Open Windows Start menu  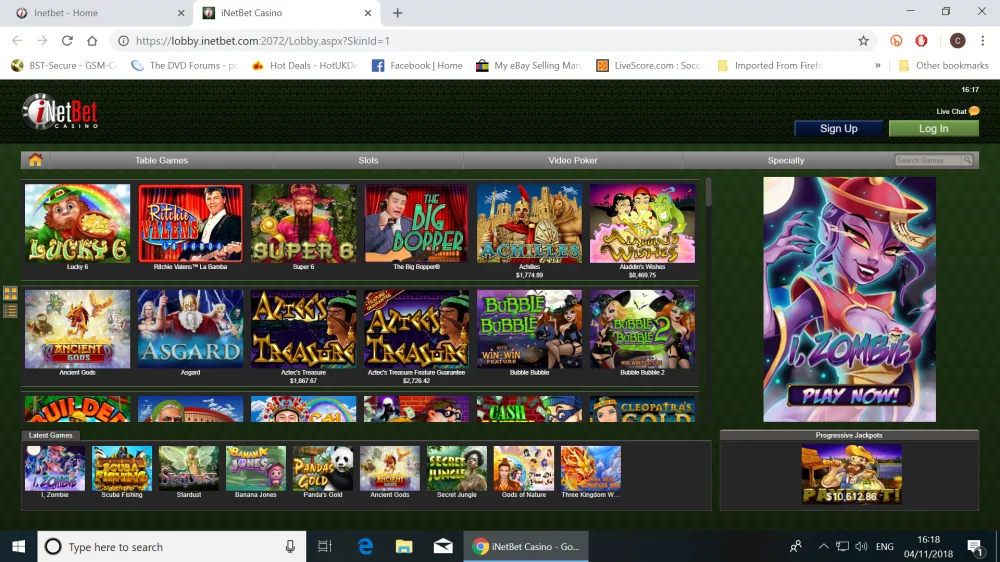18,547
